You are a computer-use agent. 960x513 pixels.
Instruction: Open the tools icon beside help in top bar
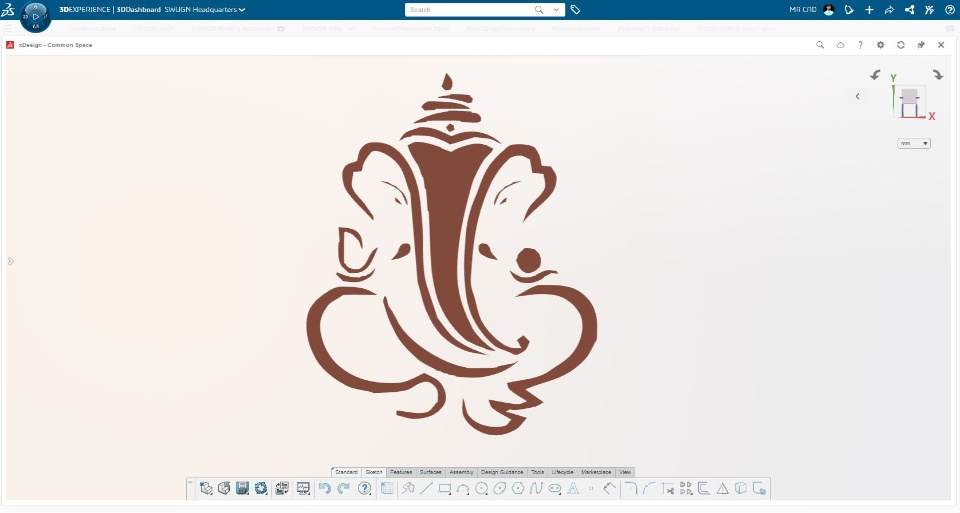929,10
